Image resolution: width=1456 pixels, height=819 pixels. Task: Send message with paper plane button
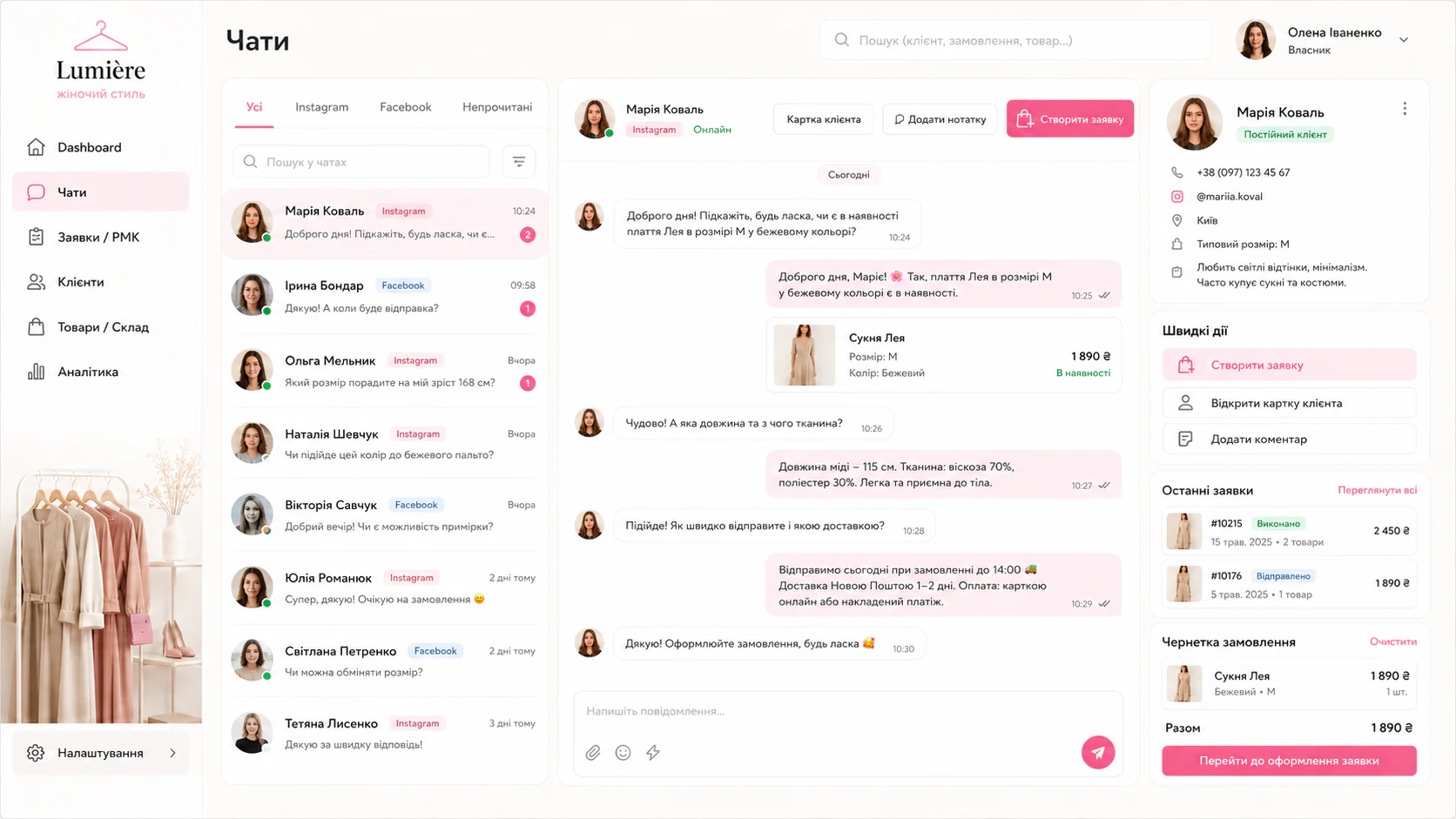coord(1098,752)
